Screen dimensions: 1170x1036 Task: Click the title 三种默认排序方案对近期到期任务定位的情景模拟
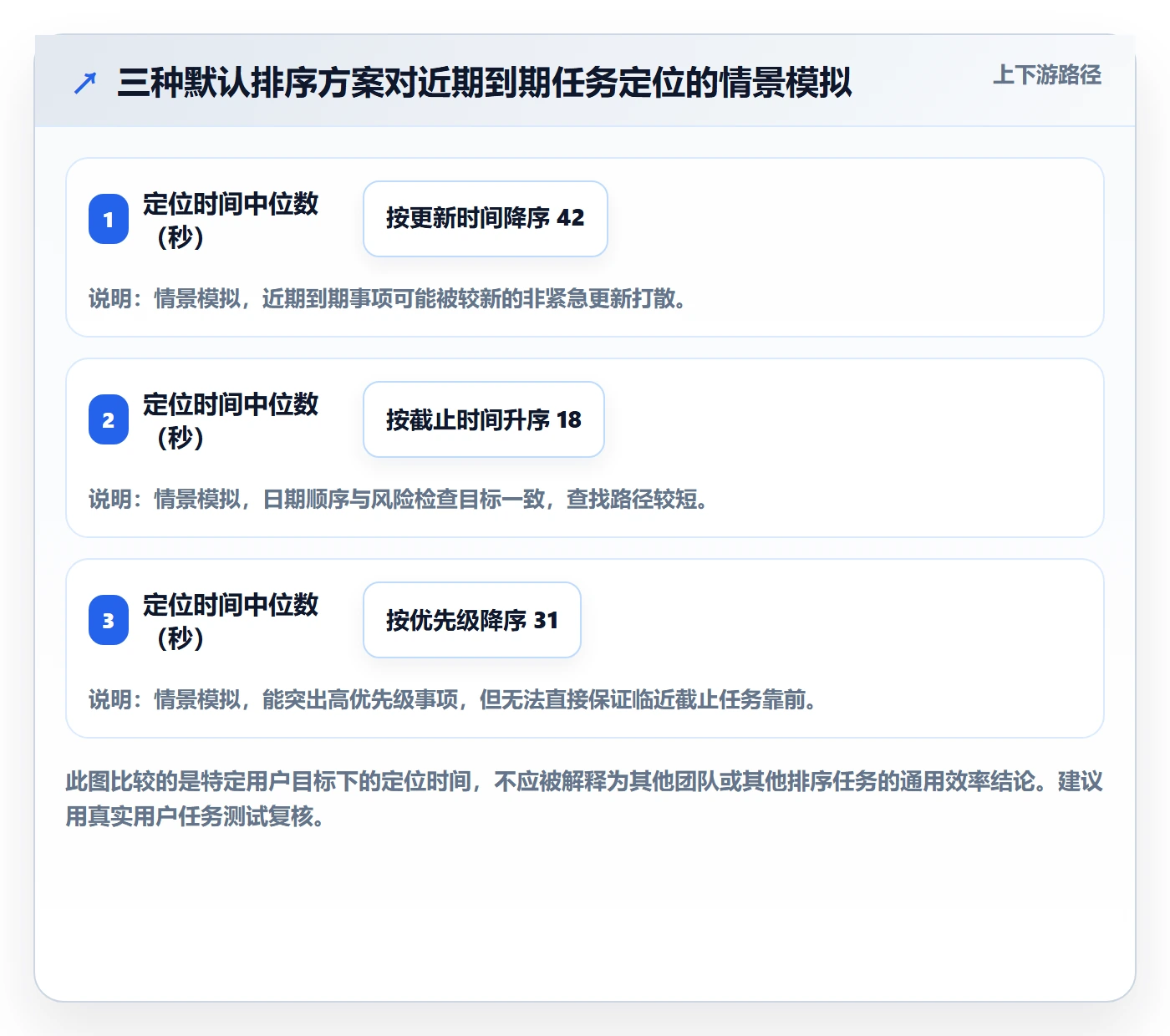pos(485,83)
